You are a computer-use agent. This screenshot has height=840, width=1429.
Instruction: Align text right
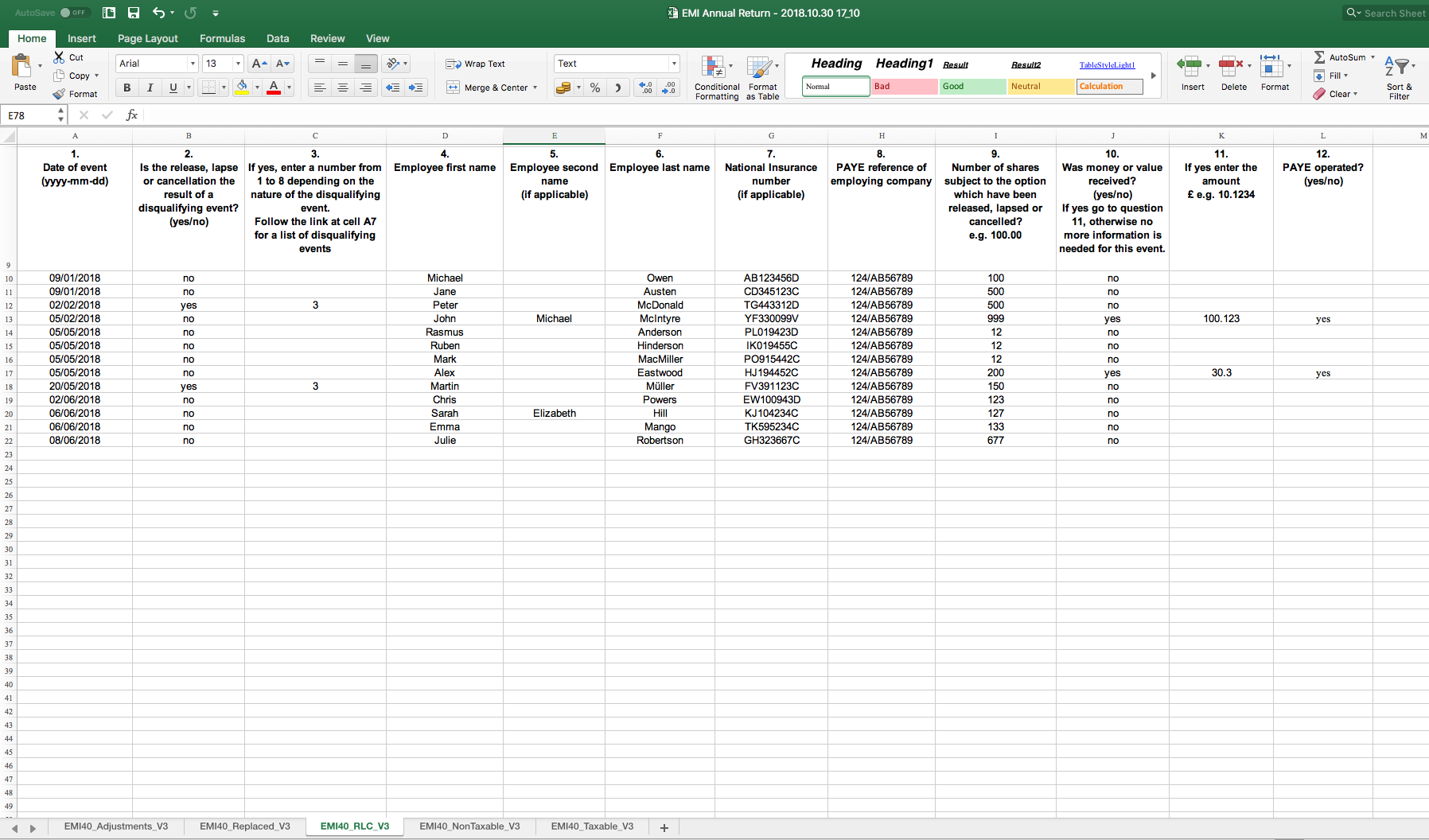coord(365,87)
